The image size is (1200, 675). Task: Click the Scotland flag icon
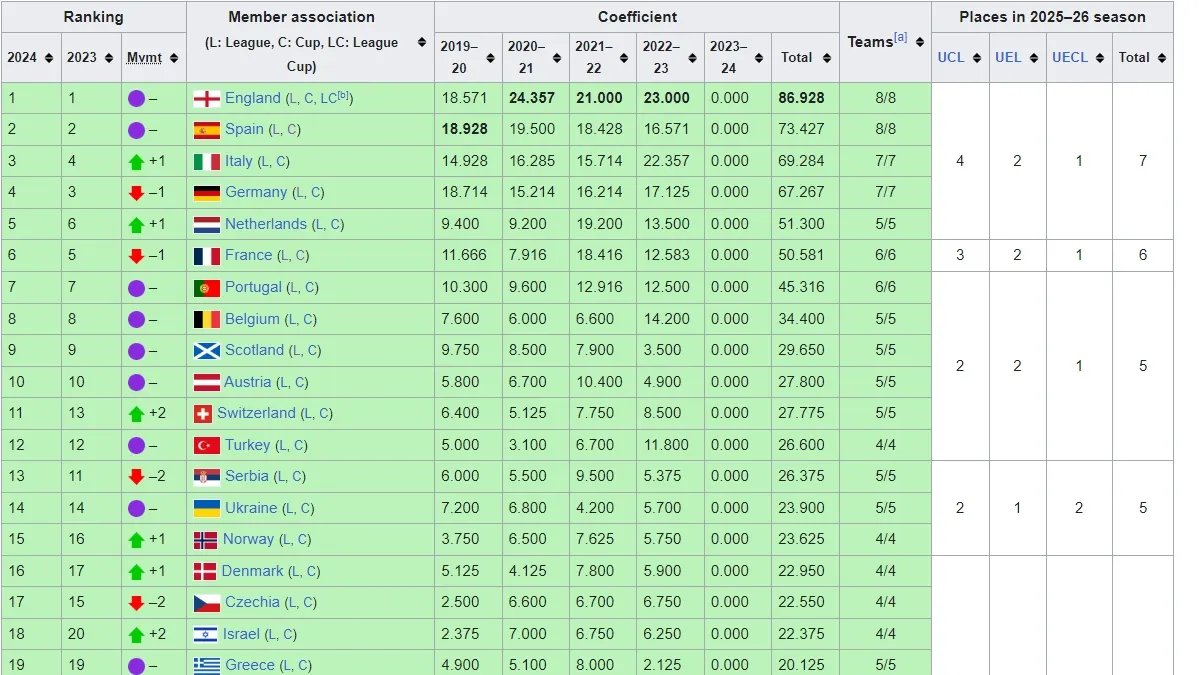click(x=207, y=350)
